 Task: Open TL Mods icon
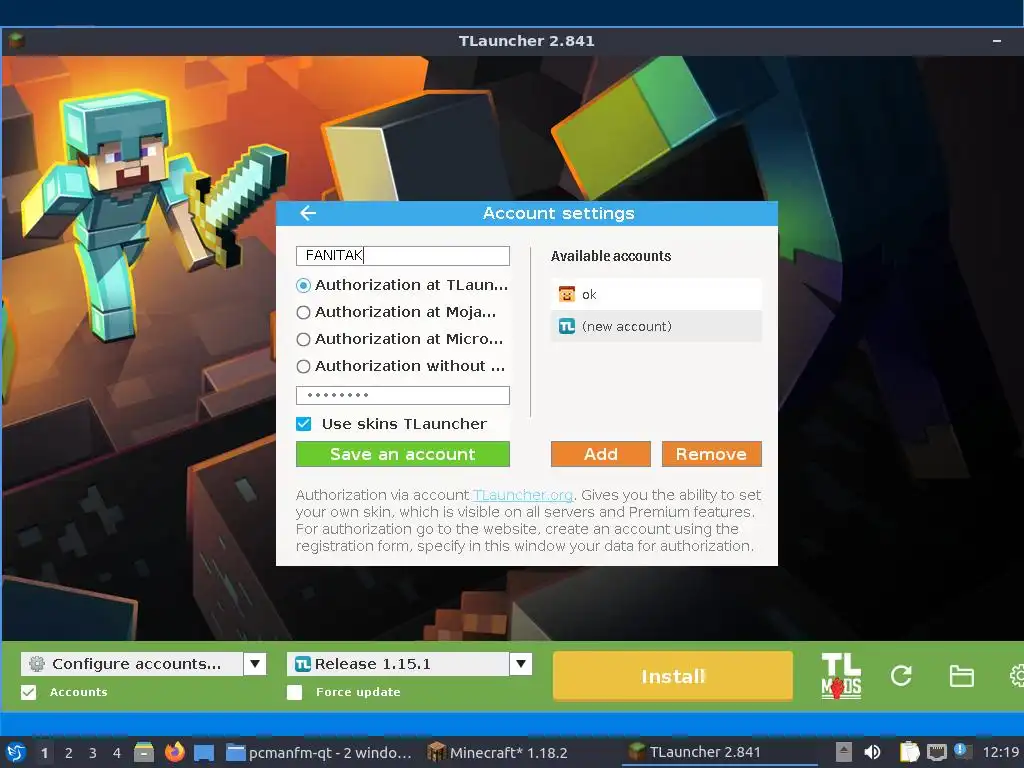[840, 676]
